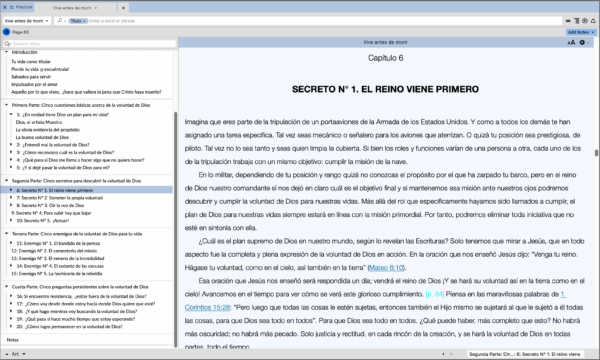Collapse the Tercera Parte section
Viewport: 600px width, 360px height.
pos(7,234)
